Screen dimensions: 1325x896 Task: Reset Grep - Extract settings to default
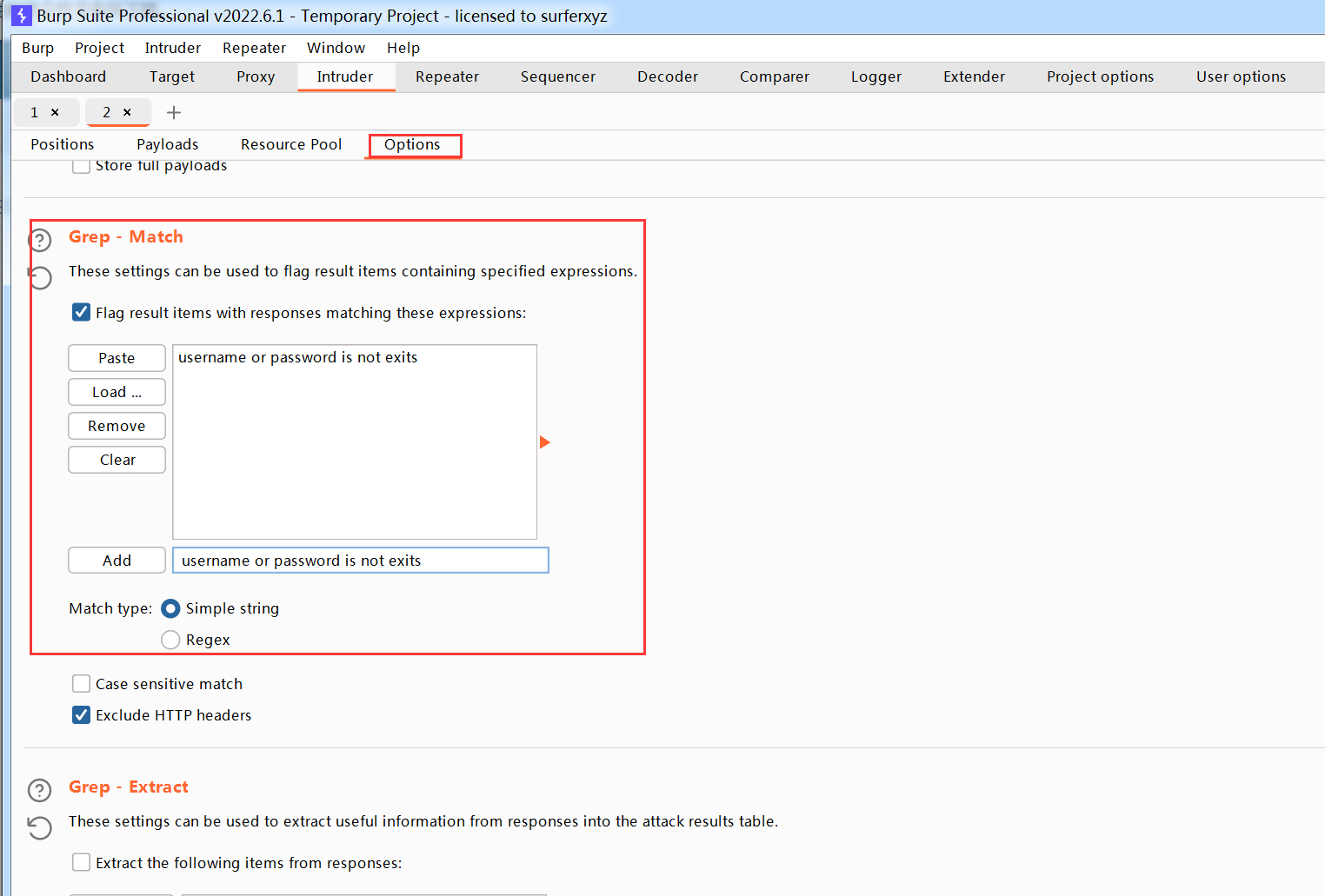point(40,827)
